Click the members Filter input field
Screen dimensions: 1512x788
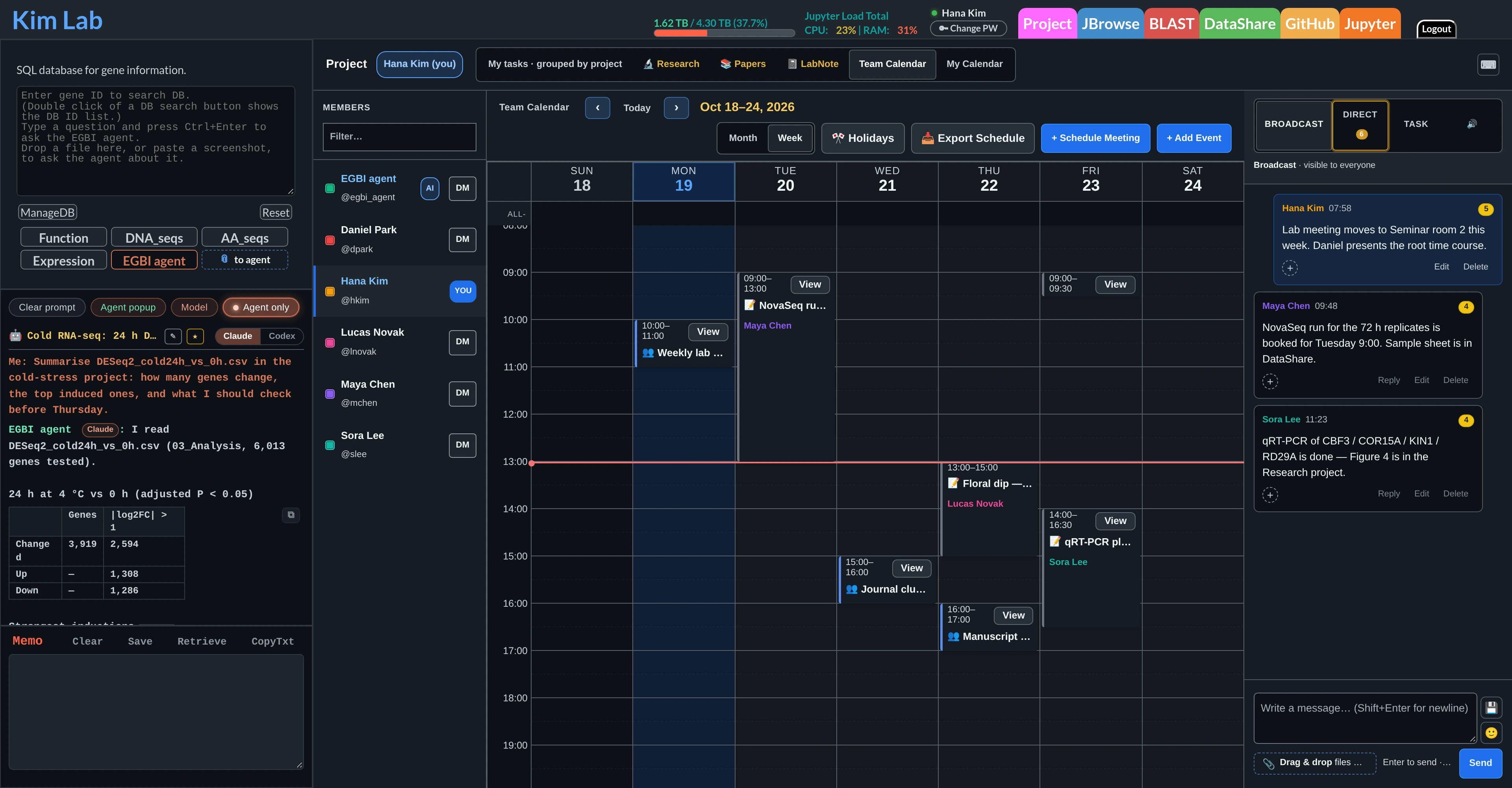pos(399,137)
